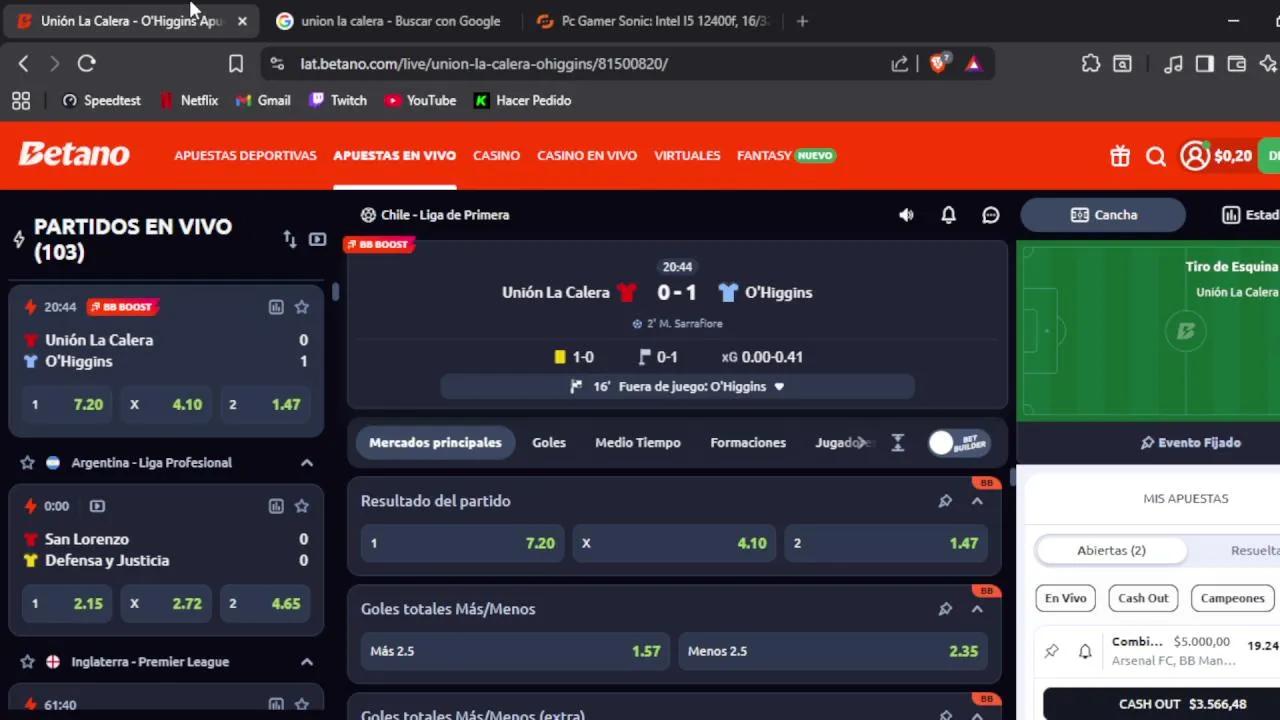1280x720 pixels.
Task: Open YouTube bookmark in the bookmarks bar
Action: pyautogui.click(x=420, y=100)
